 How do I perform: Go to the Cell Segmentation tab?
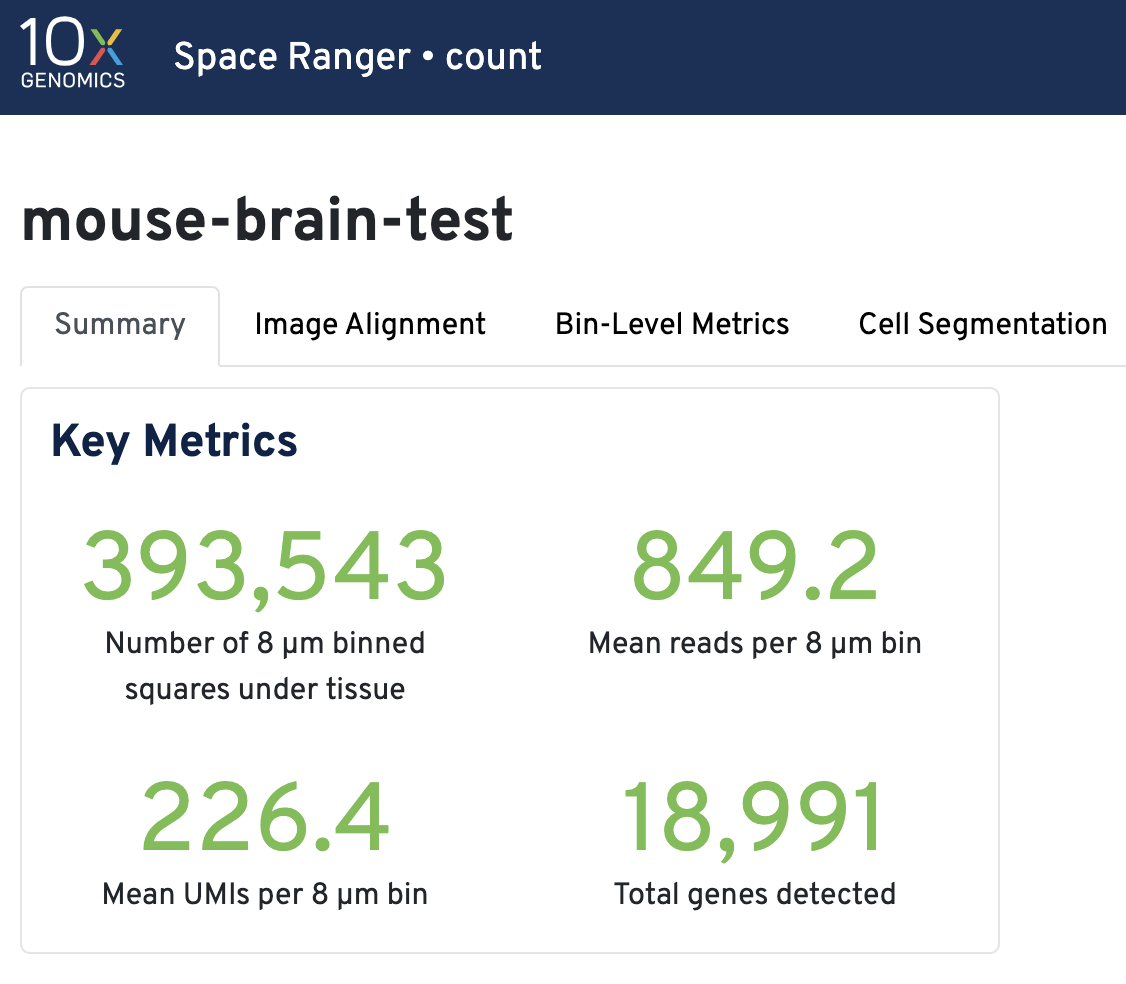click(x=982, y=325)
